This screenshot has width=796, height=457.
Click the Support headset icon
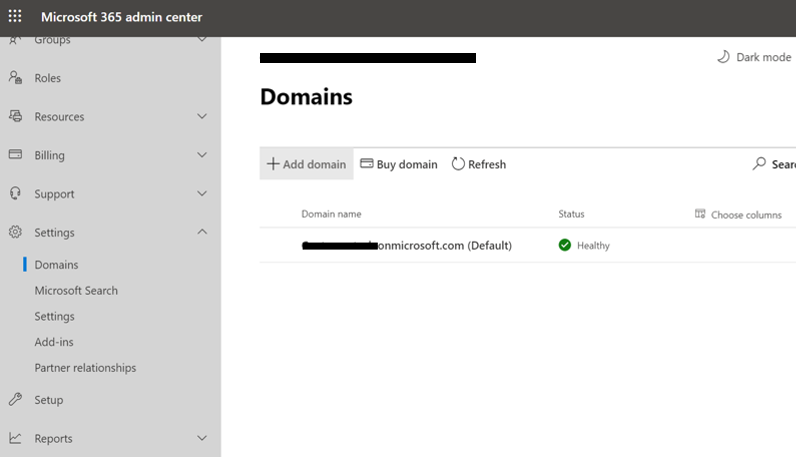tap(15, 194)
